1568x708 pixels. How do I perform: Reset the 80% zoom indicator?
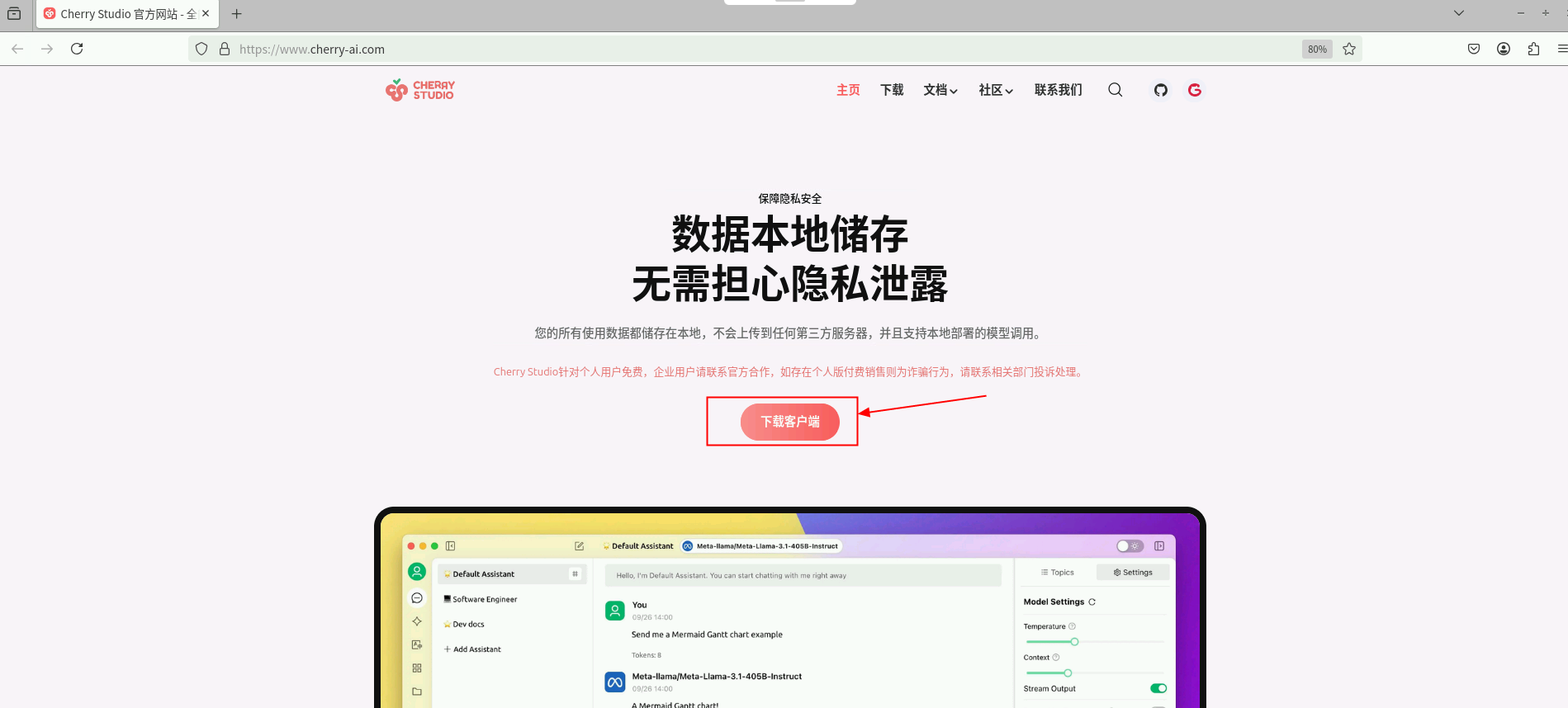coord(1317,49)
